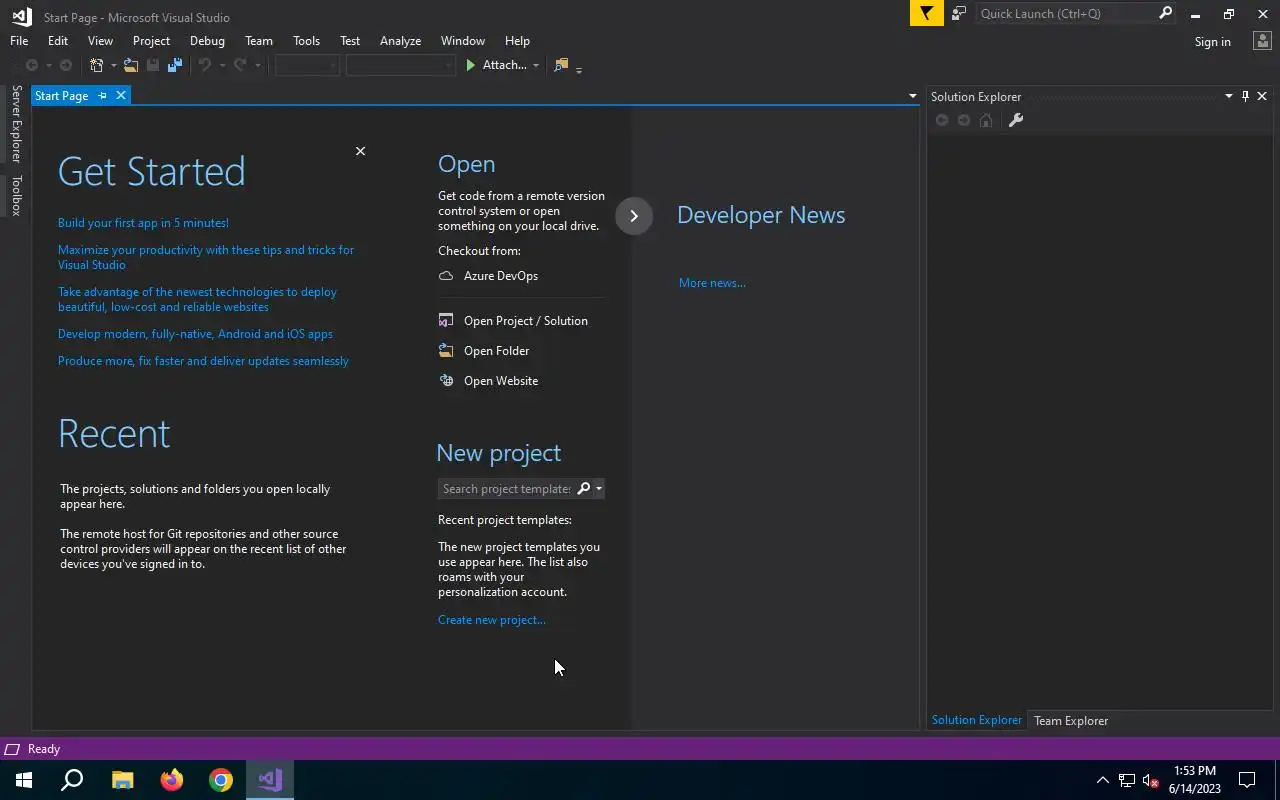Open Windows taskbar search
1280x800 pixels.
point(72,780)
